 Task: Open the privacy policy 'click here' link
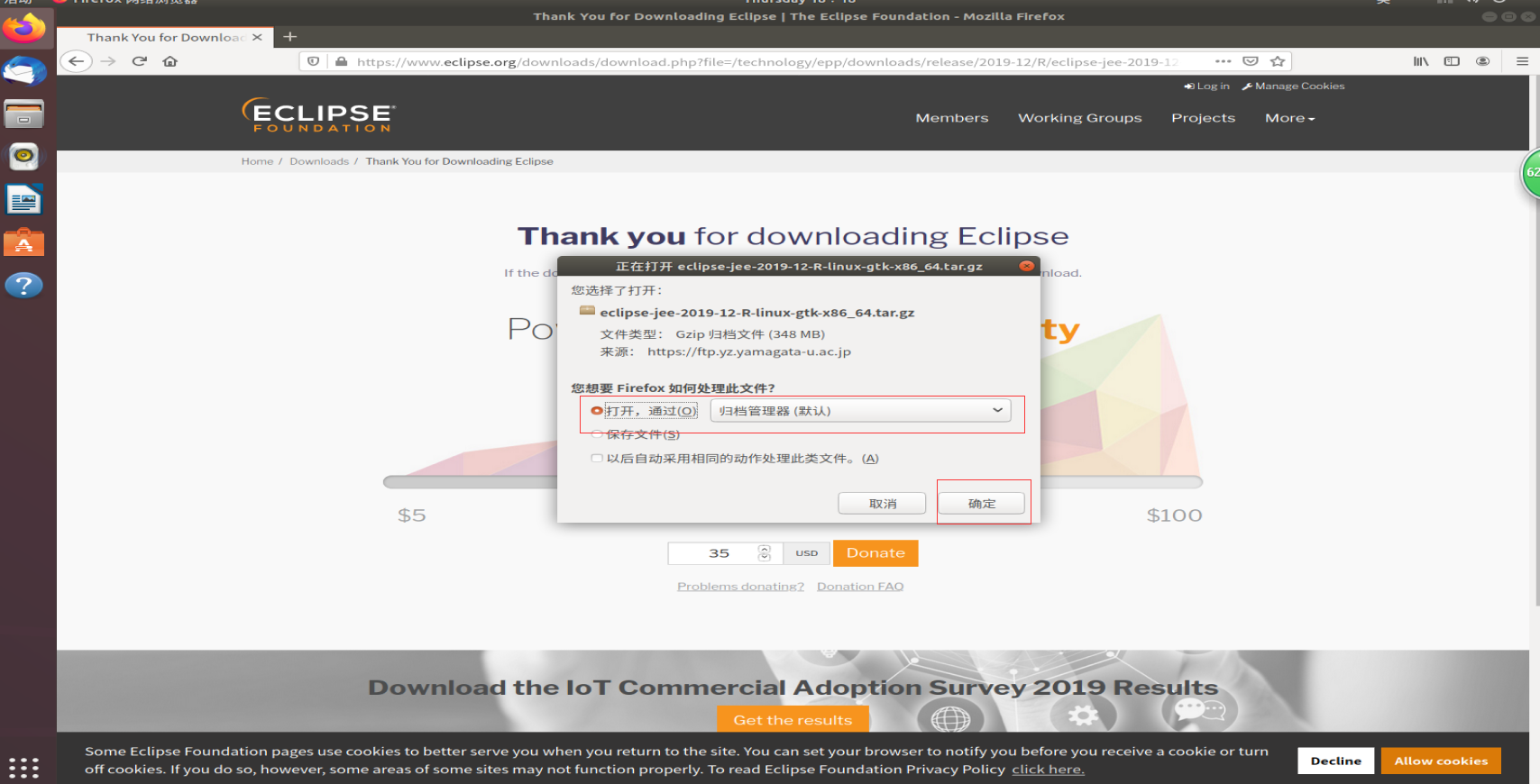(x=1048, y=770)
